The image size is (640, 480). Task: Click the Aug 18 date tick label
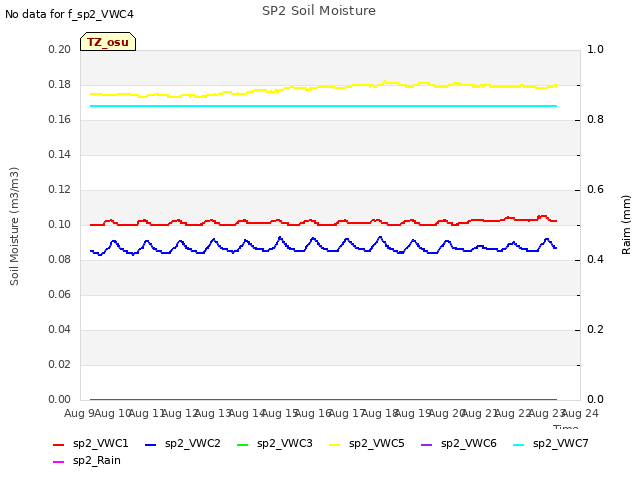380,414
